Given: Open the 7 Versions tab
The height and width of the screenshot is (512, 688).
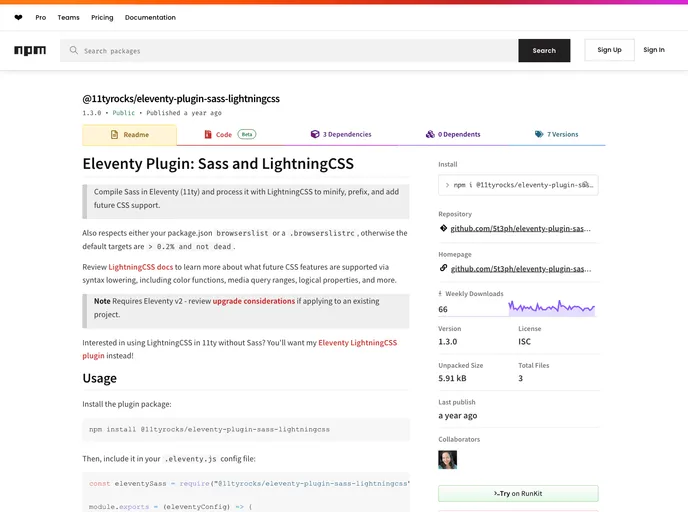Looking at the screenshot, I should pyautogui.click(x=556, y=134).
